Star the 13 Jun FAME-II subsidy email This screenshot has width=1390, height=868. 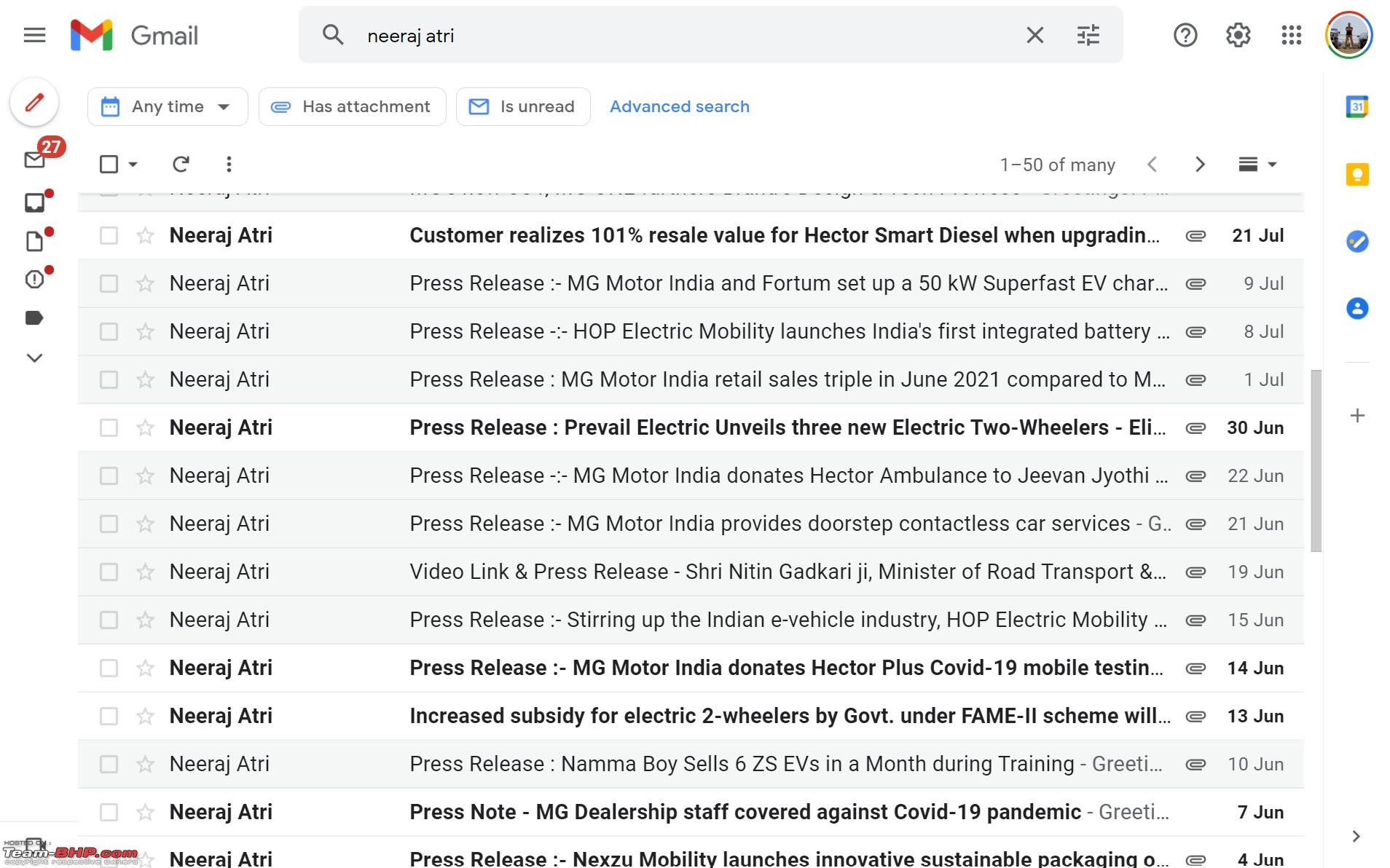tap(145, 716)
